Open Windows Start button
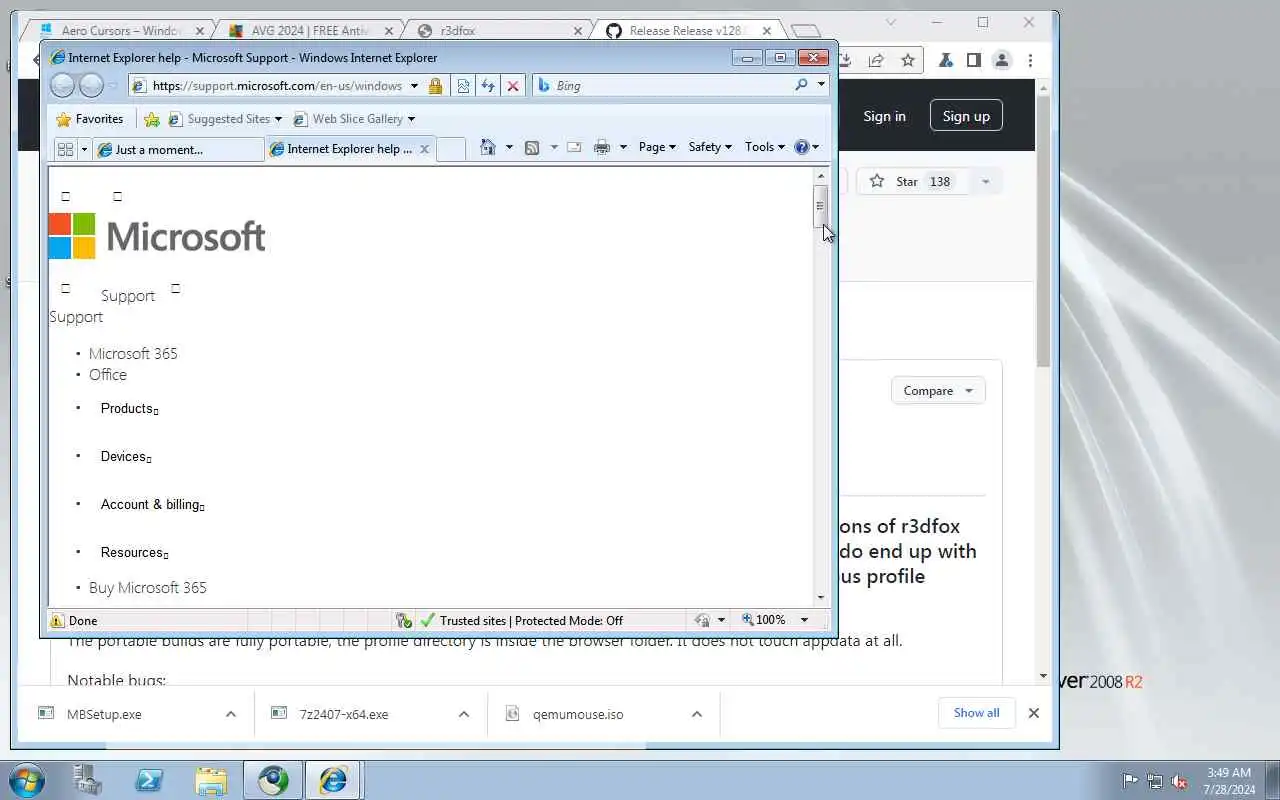 (27, 780)
